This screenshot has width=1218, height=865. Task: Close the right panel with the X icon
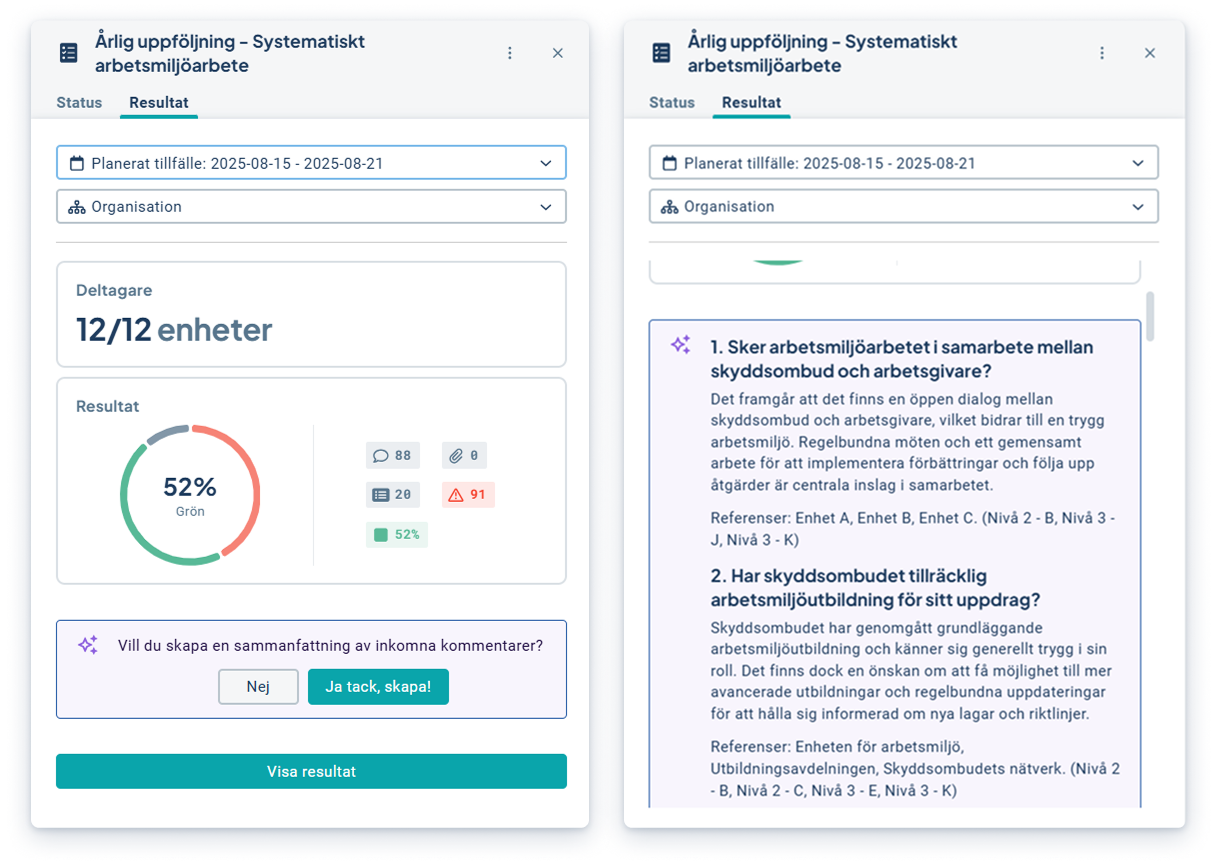click(1150, 53)
